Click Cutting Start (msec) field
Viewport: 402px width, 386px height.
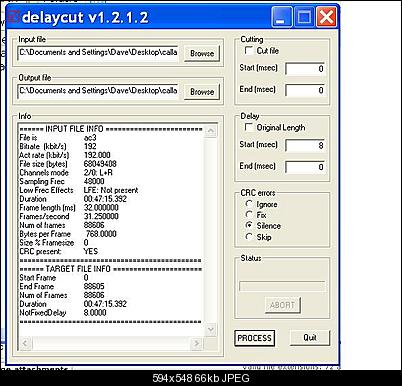click(305, 69)
